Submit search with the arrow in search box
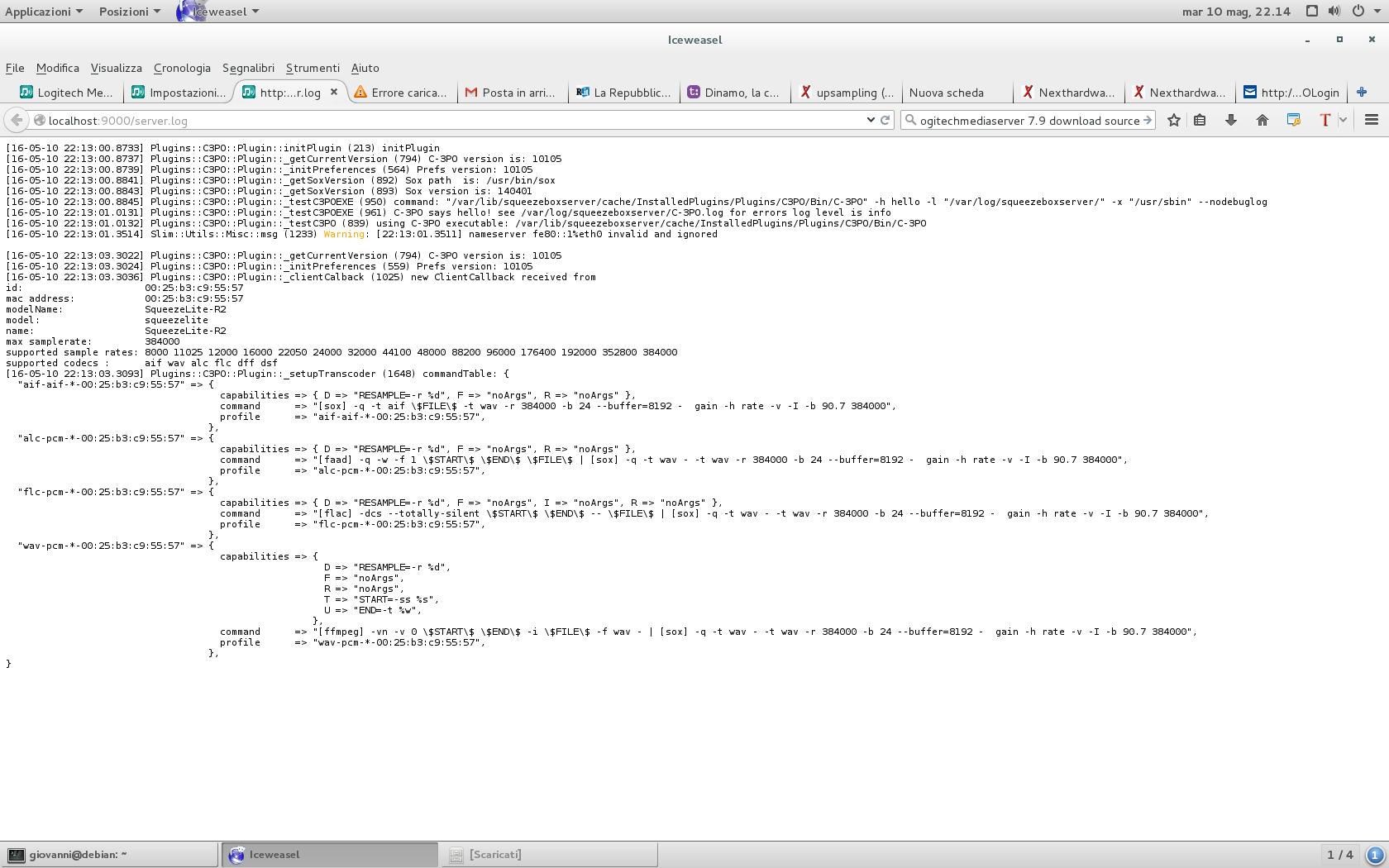The width and height of the screenshot is (1389, 868). [1147, 120]
